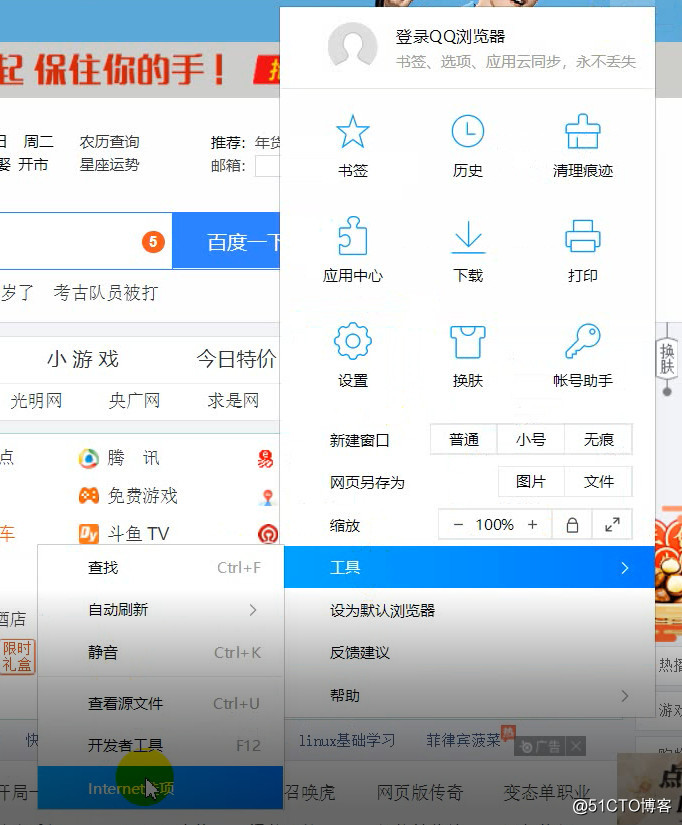Select 开发者工具 menu item

coord(161,746)
